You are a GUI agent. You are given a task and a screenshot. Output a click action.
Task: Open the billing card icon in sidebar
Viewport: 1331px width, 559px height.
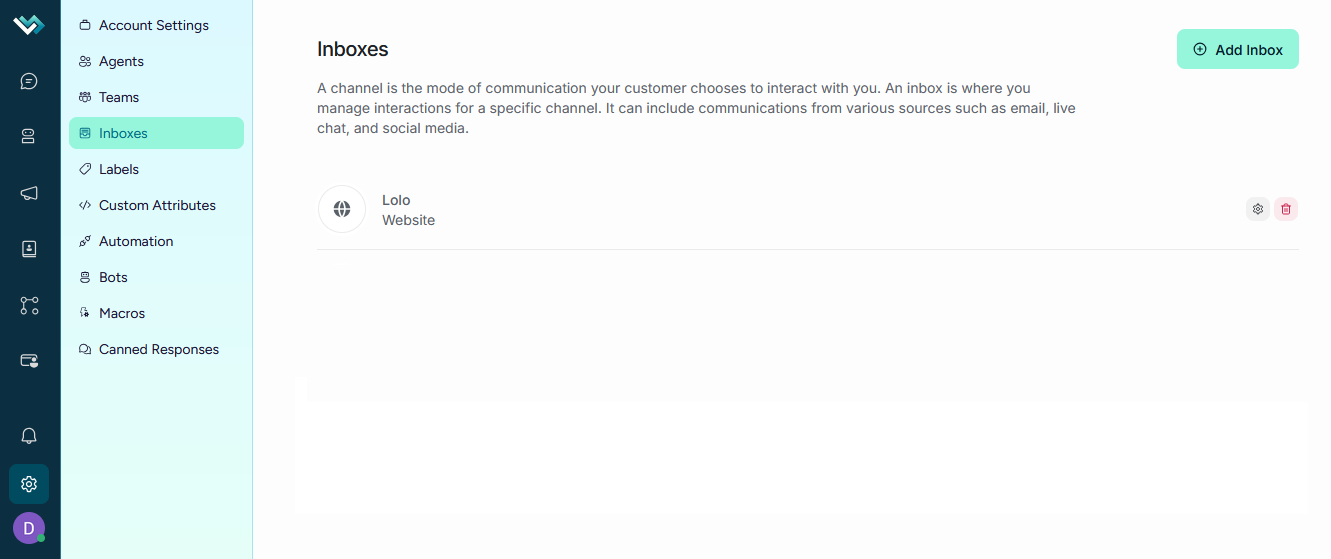29,360
